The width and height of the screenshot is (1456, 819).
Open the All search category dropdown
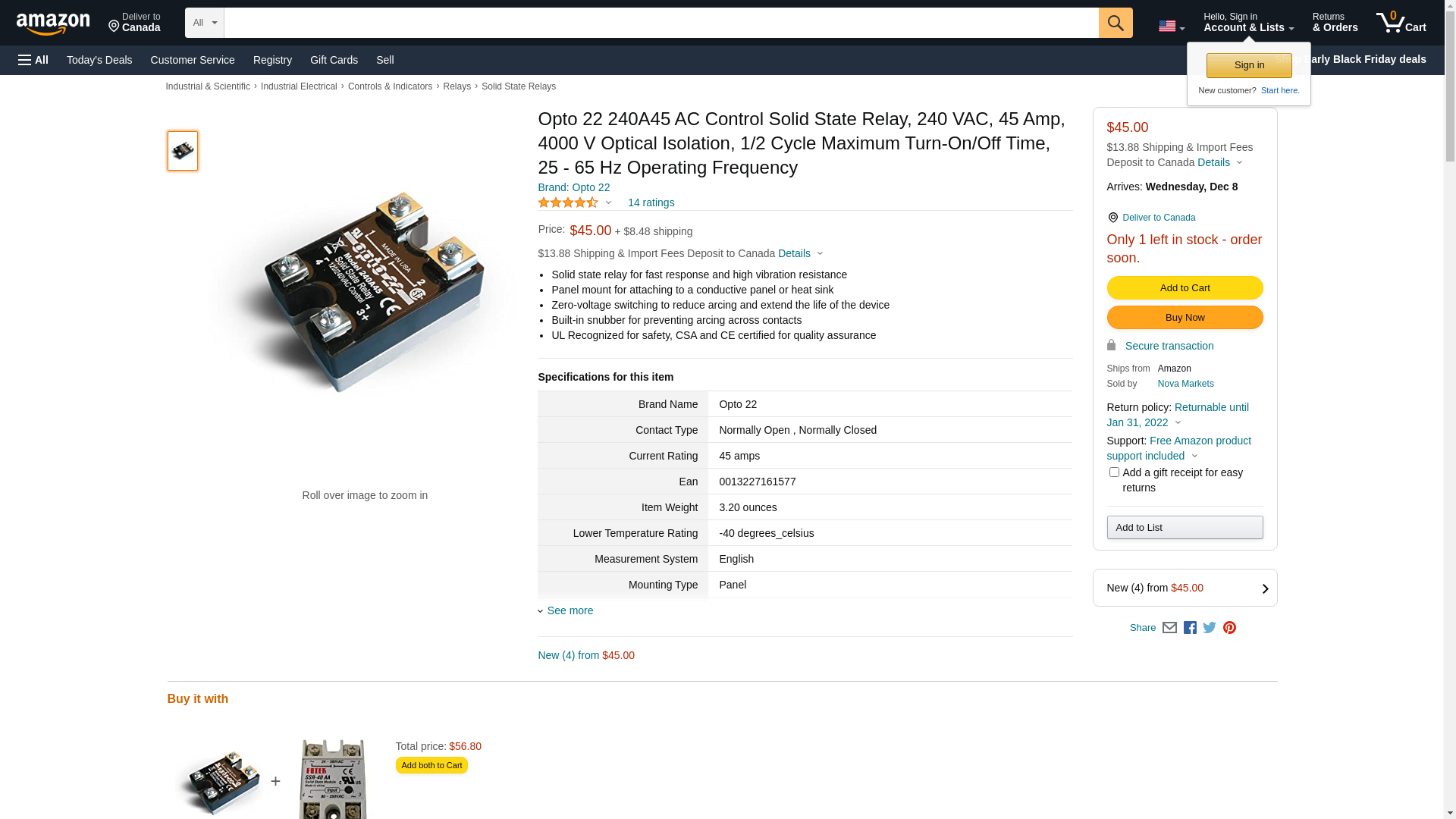[204, 23]
